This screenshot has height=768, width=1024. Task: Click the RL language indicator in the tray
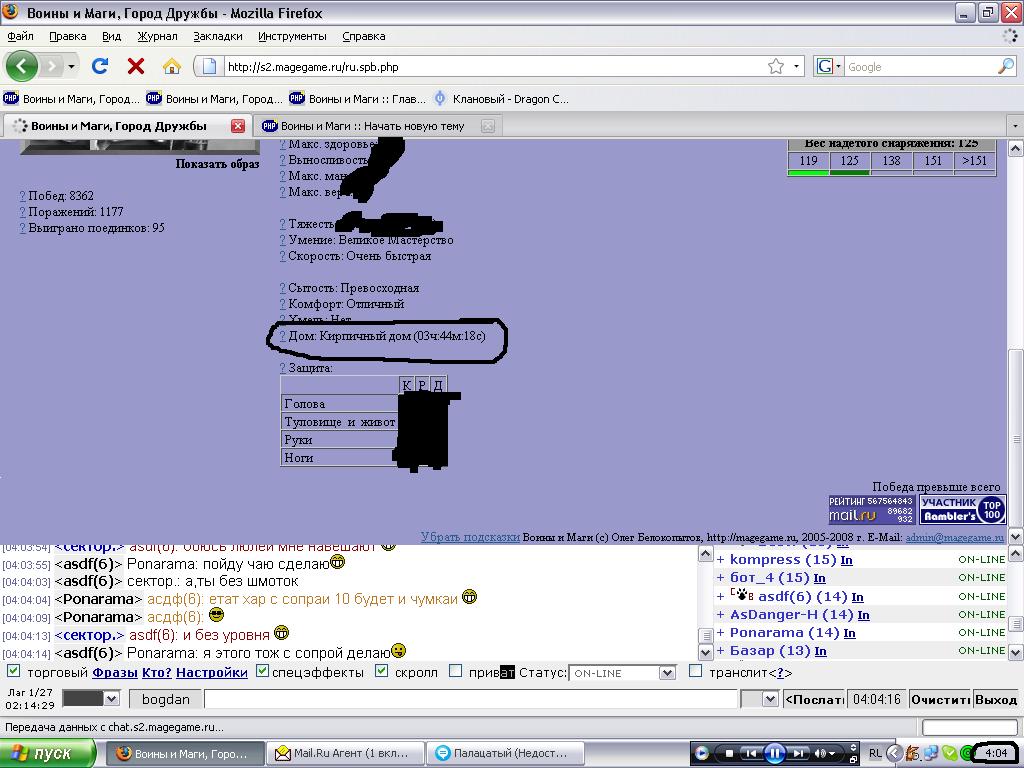875,754
